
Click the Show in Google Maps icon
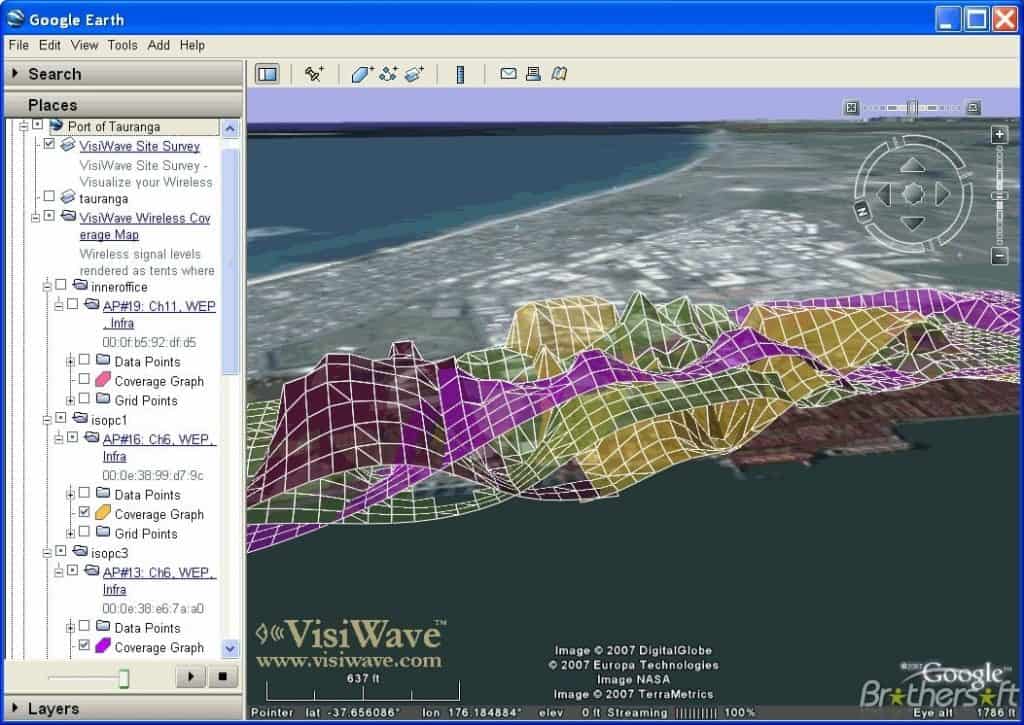pos(559,74)
